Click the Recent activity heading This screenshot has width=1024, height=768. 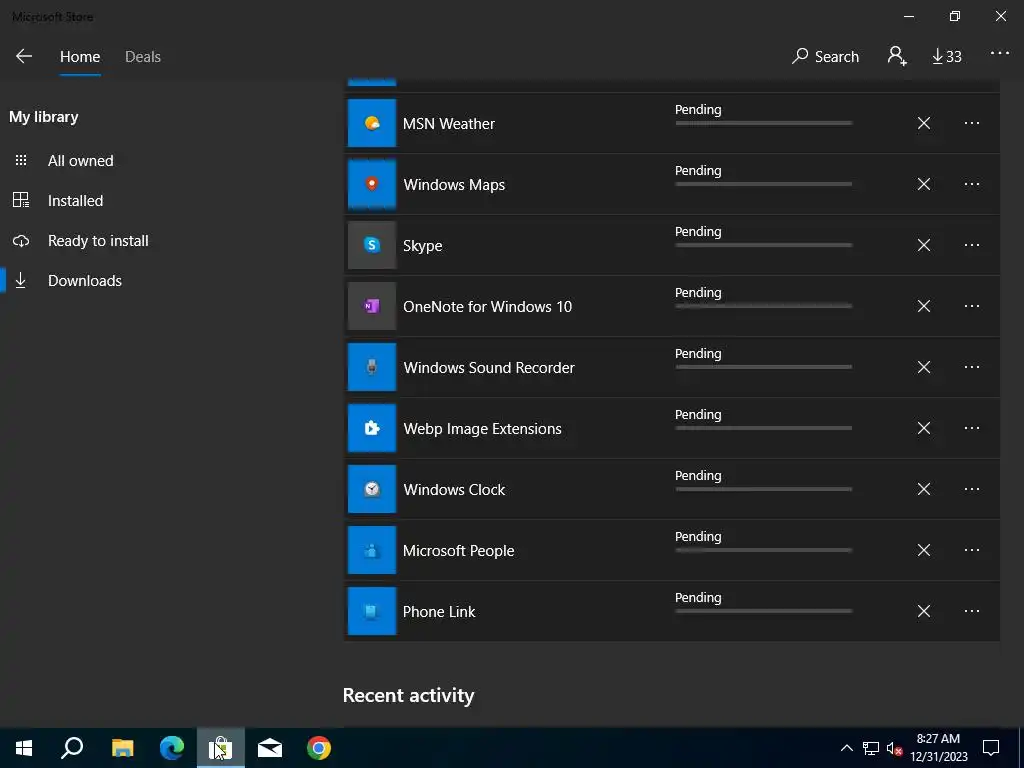tap(408, 696)
